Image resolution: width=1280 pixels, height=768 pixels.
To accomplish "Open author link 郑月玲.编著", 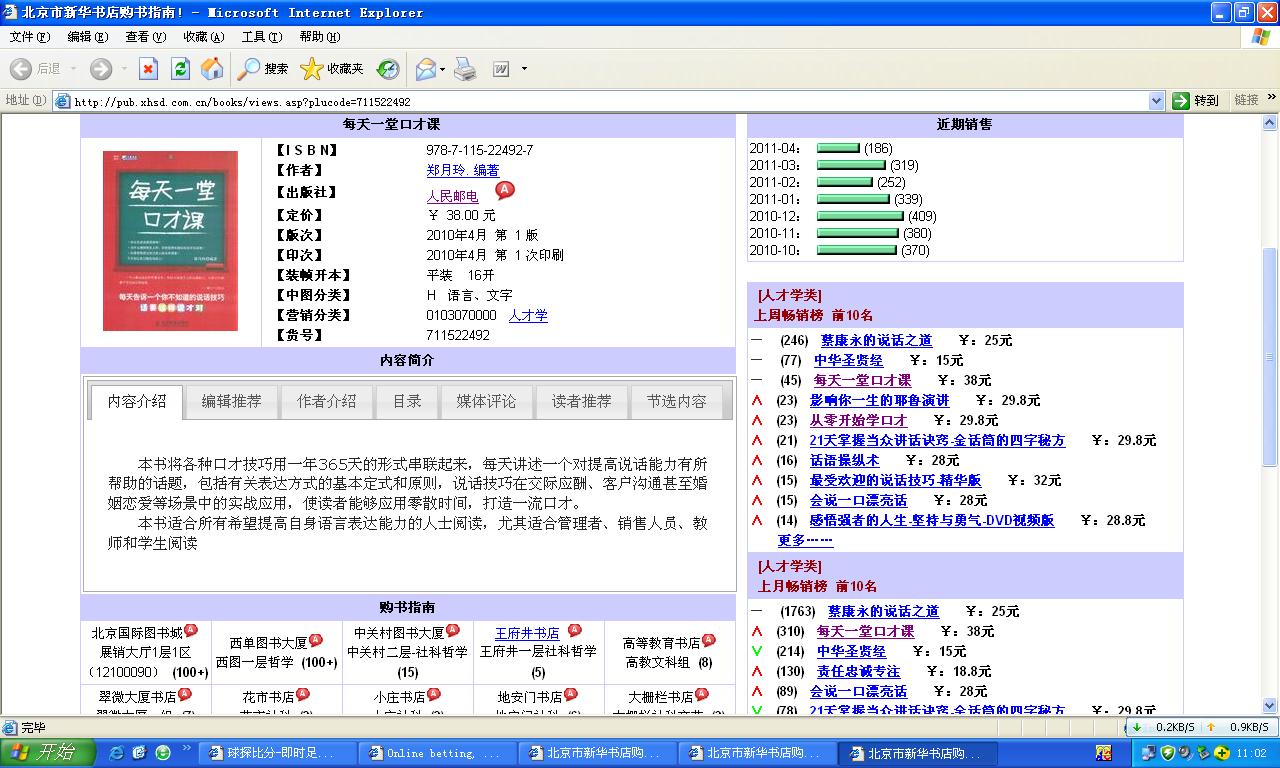I will (x=463, y=171).
